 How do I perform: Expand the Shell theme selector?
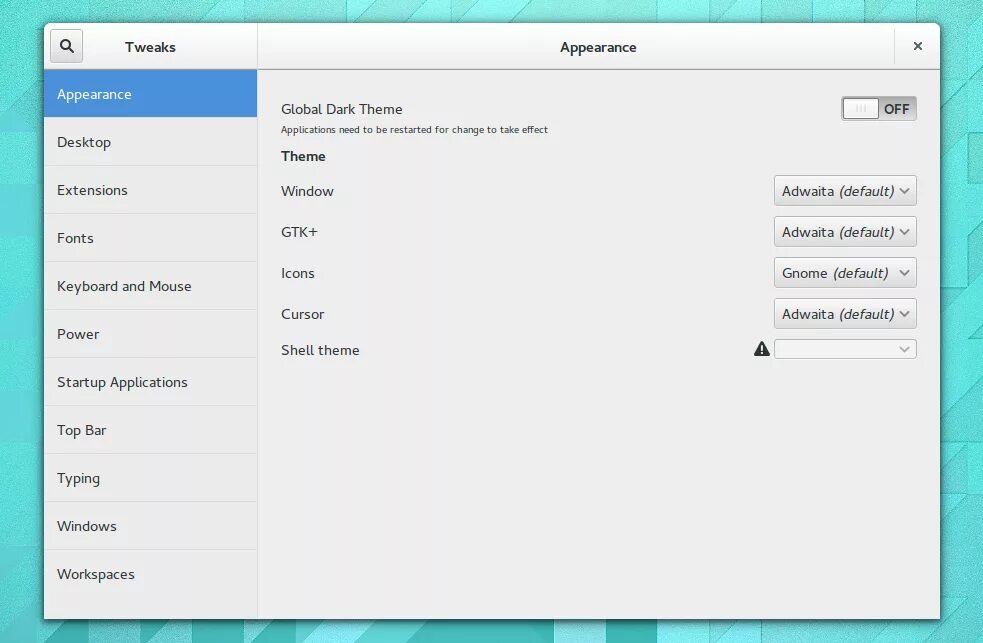[845, 349]
